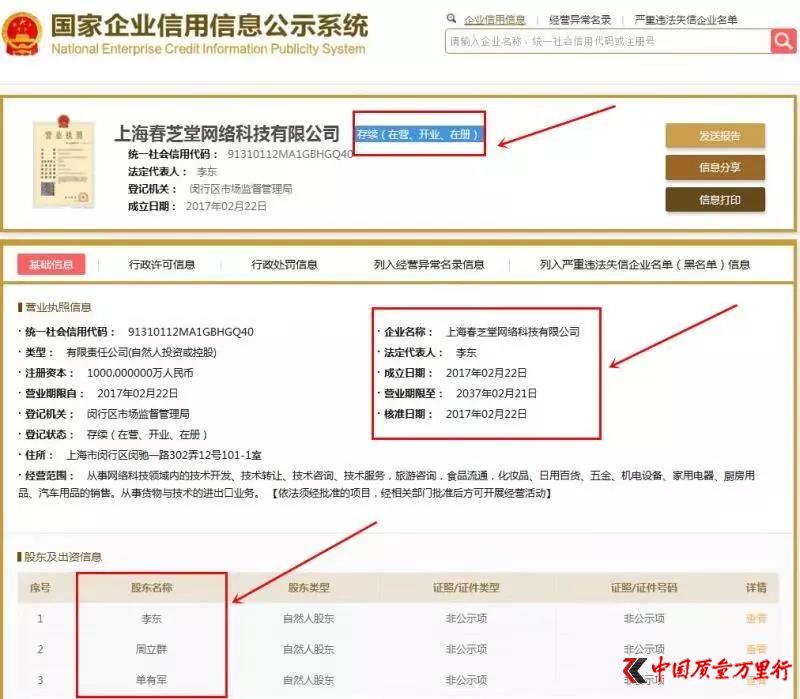Open the details link for shareholder 周立群
800x699 pixels.
pyautogui.click(x=756, y=649)
